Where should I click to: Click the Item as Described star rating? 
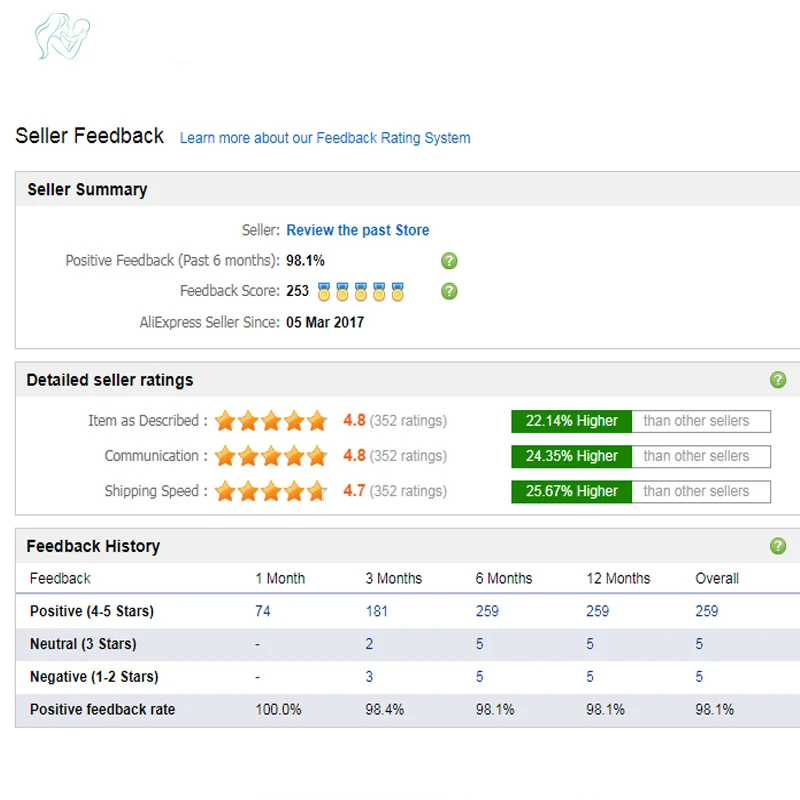coord(270,421)
